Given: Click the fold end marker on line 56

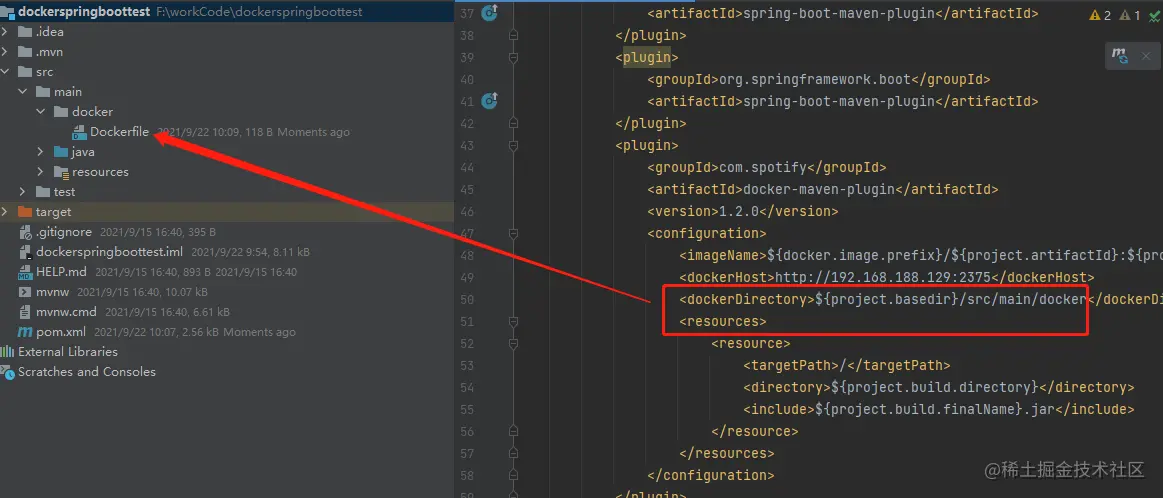Looking at the screenshot, I should tap(513, 431).
